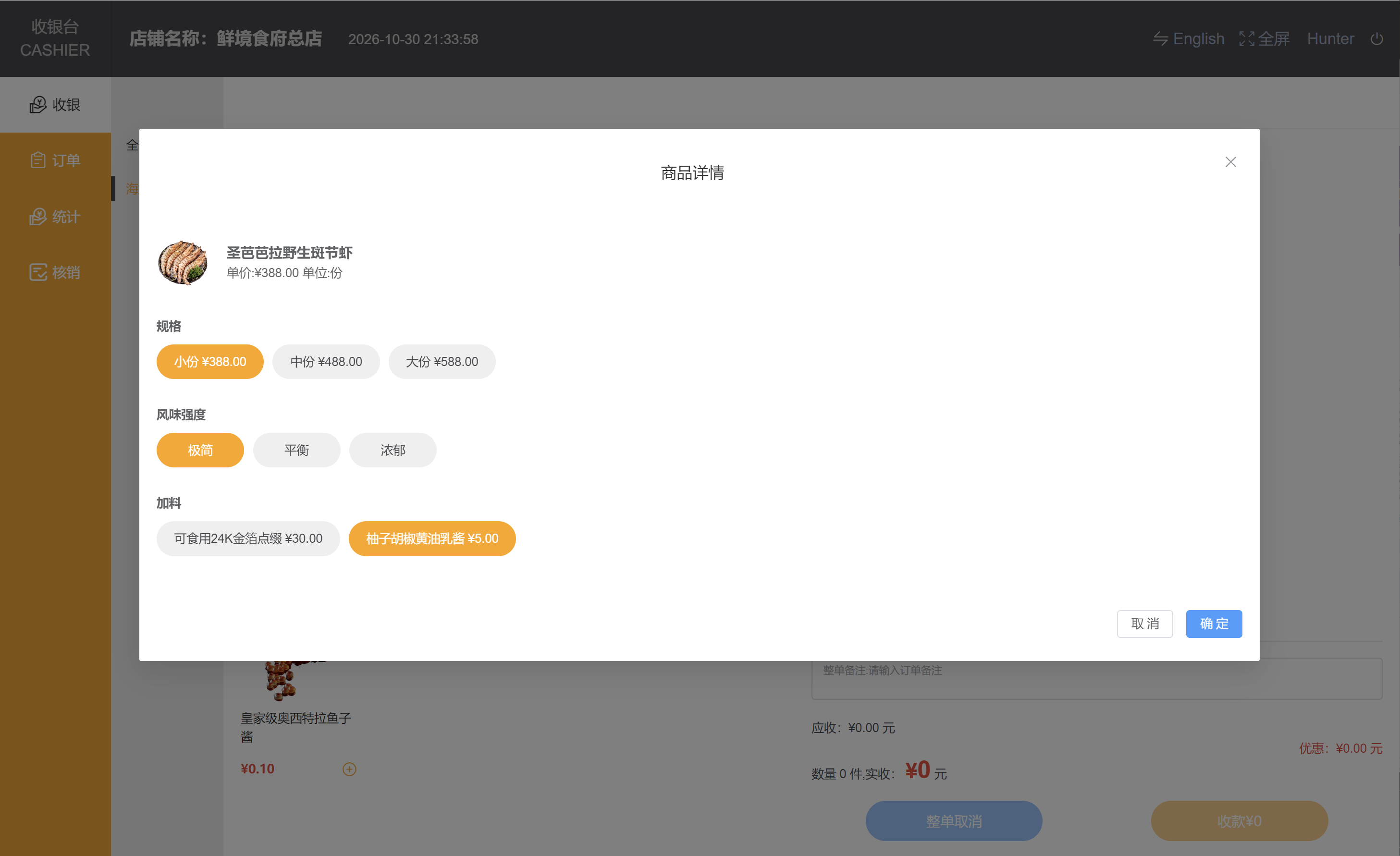Click the 取消 button in dialog
The height and width of the screenshot is (856, 1400).
1144,624
